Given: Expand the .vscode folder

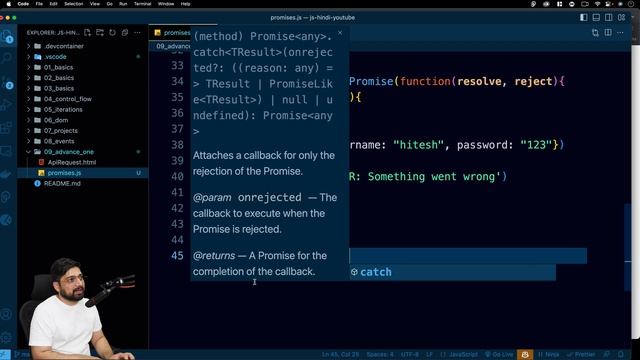Looking at the screenshot, I should point(83,57).
